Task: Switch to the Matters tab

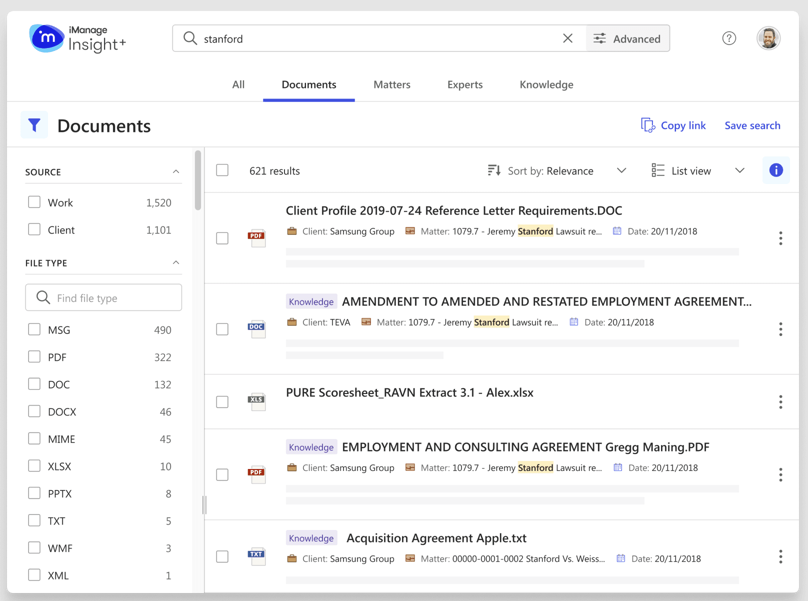Action: point(391,85)
